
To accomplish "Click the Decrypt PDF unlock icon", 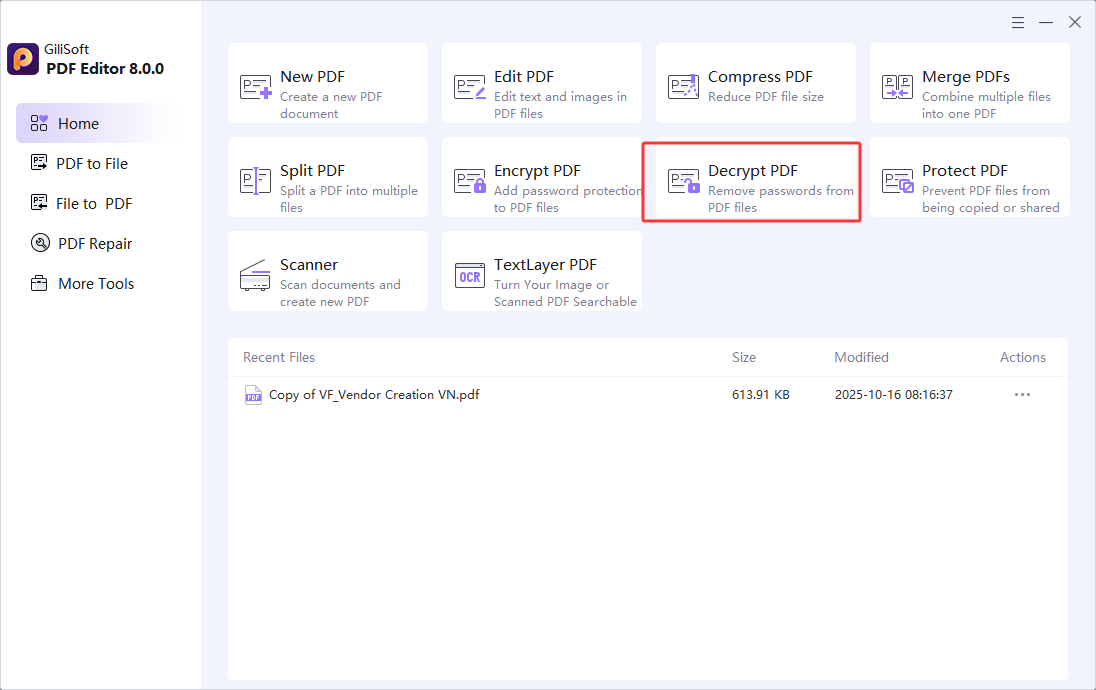I will (684, 181).
